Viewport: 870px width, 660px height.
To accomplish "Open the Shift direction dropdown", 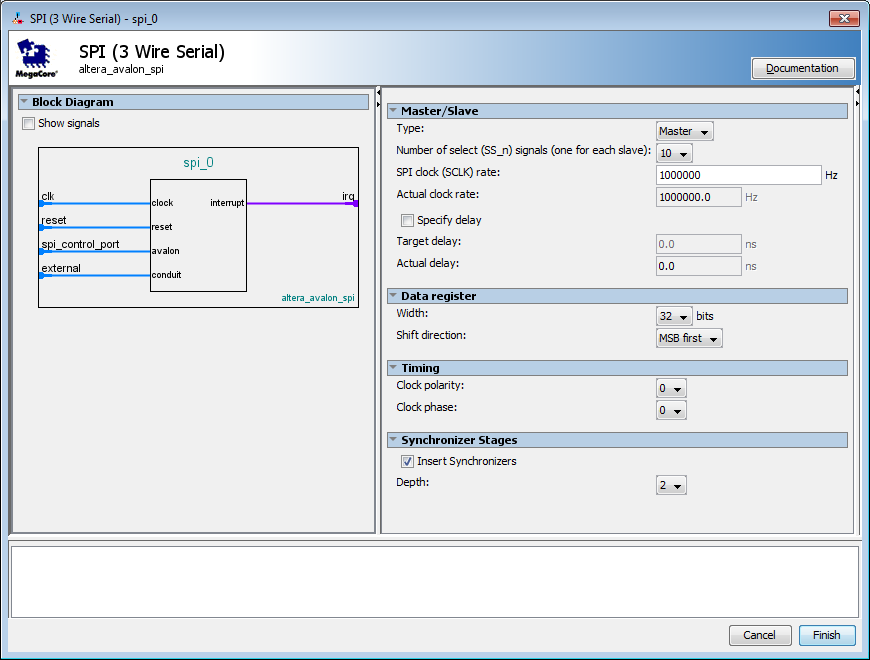I will [689, 338].
